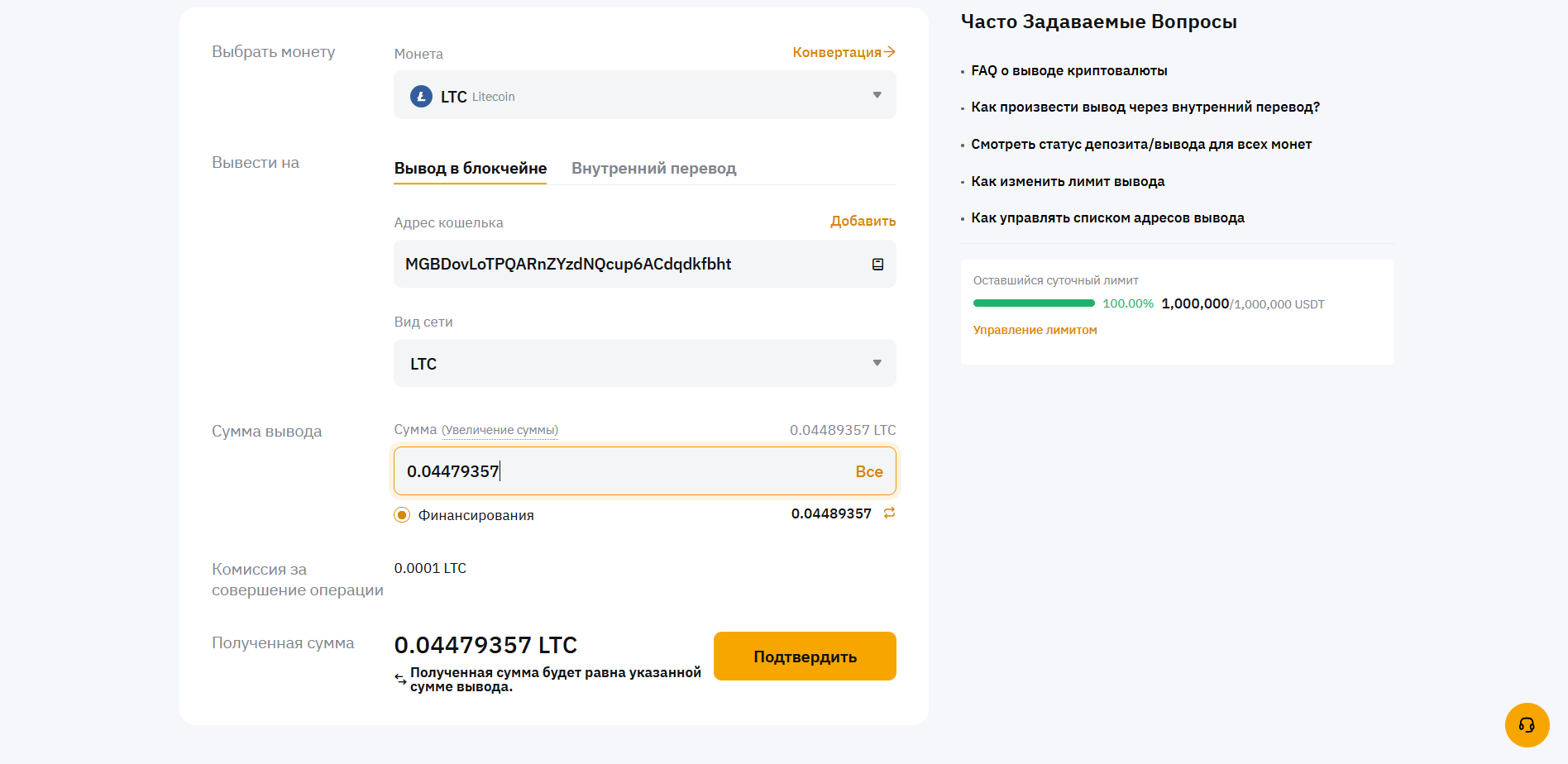
Task: Open FAQ о выводе криптовалюты
Action: coord(1068,71)
